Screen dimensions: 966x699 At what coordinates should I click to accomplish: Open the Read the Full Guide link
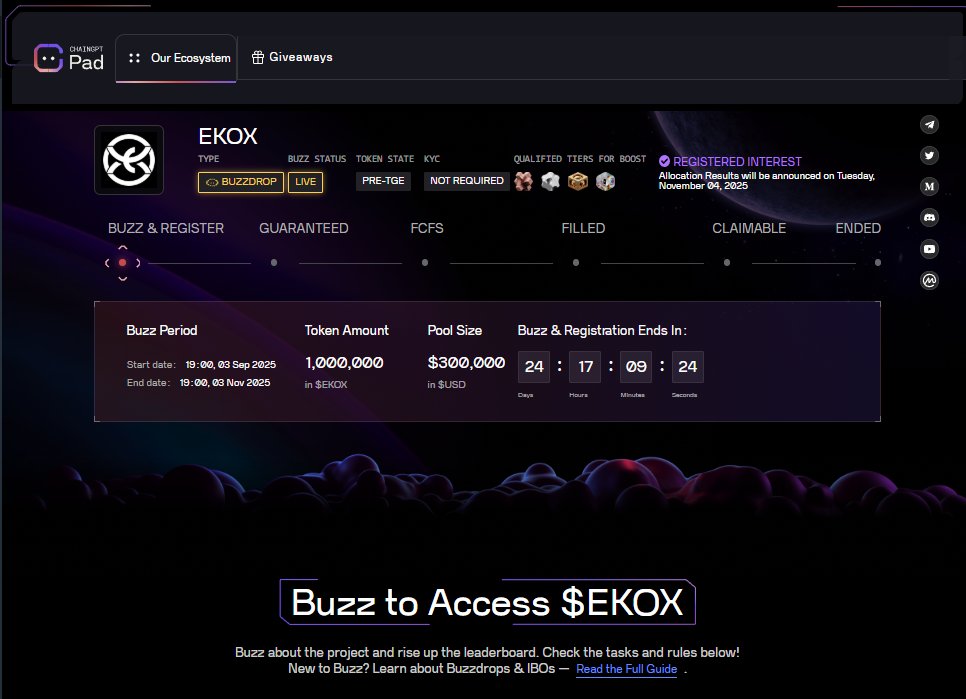coord(627,669)
